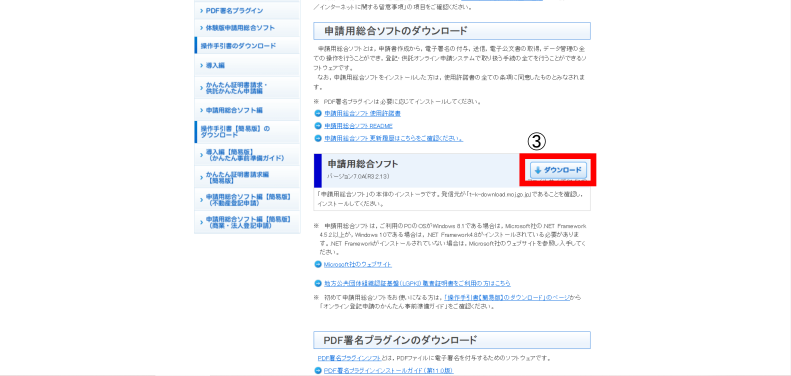Expand the 導入編 sidebar chevron
Screen dimensions: 791x376
pos(201,66)
